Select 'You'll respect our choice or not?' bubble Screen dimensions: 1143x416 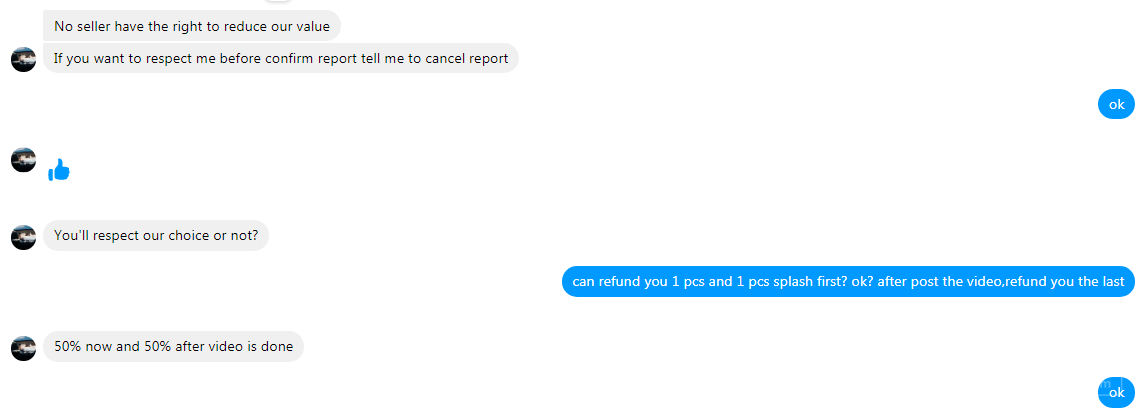pyautogui.click(x=155, y=236)
